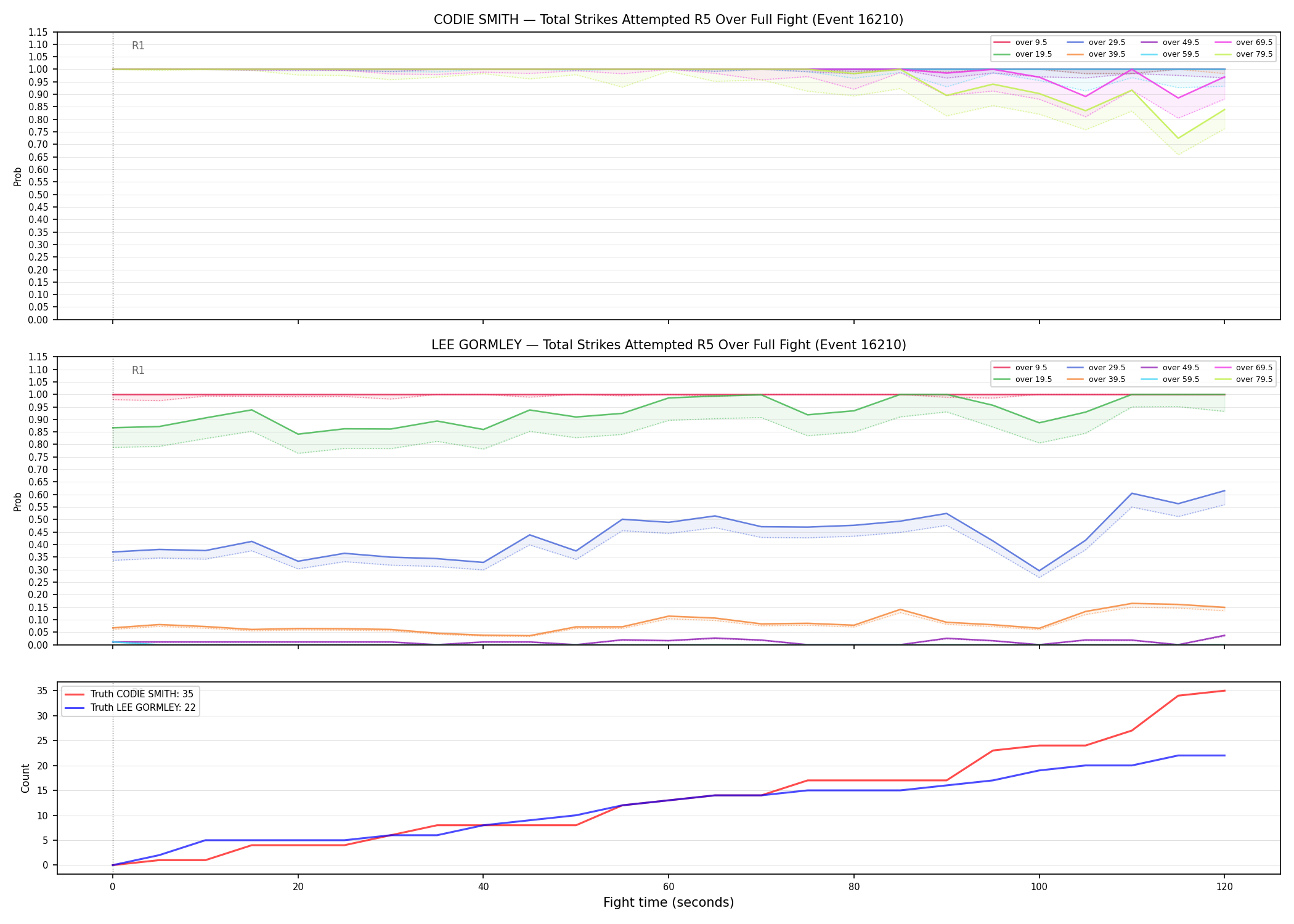This screenshot has width=1294, height=924.
Task: Select 'over 39.5' in Codie Smith legend
Action: click(1096, 54)
